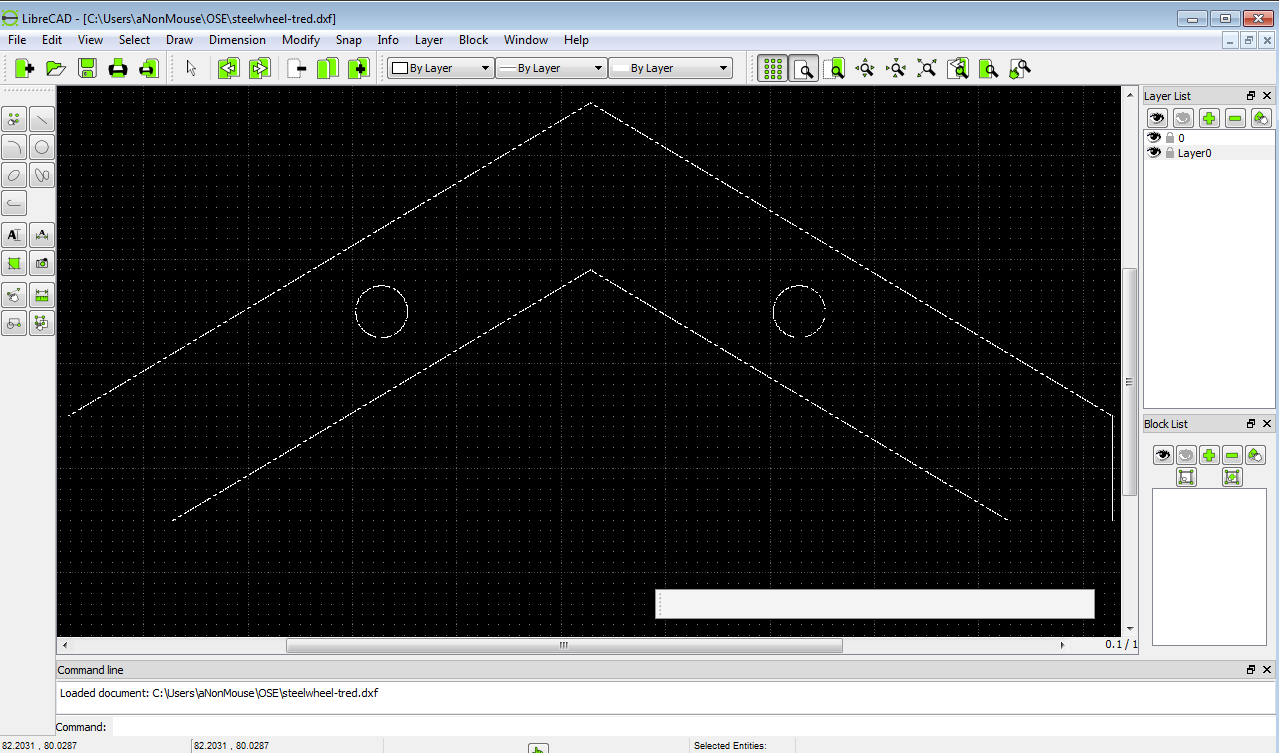The width and height of the screenshot is (1279, 753).
Task: Select the Arc tool in the left toolbox
Action: pos(14,147)
